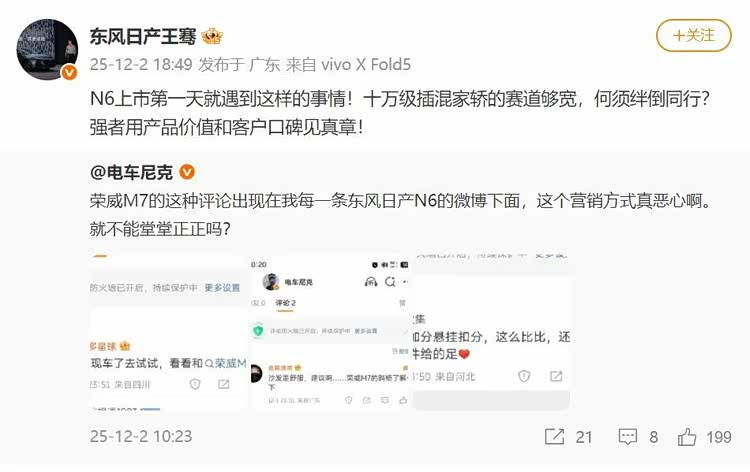Click the 荣威M search link in first thumbnail

(226, 363)
